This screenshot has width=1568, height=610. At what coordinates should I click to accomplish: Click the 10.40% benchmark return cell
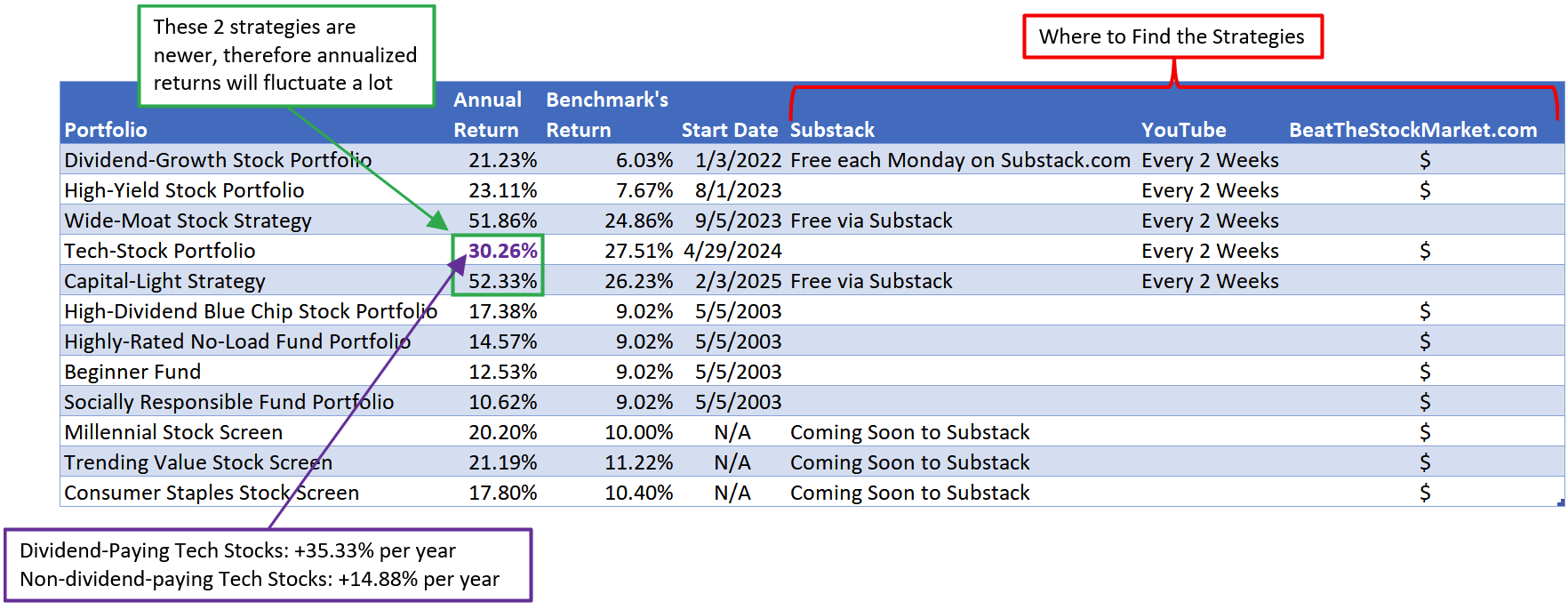(x=639, y=493)
